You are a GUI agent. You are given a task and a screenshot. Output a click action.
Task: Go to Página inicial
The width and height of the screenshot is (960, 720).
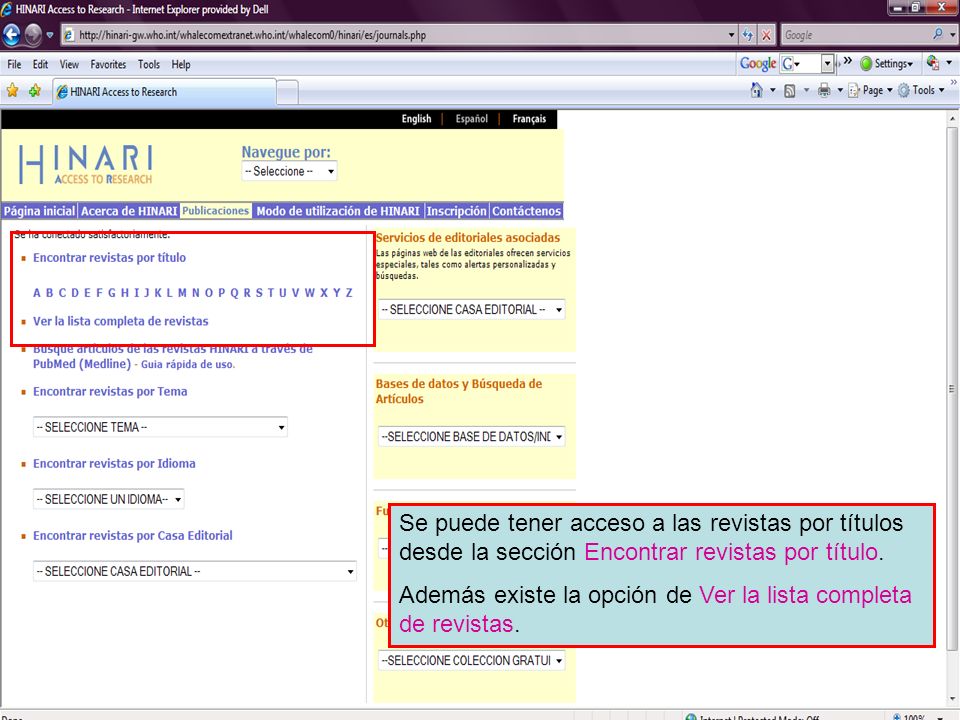click(x=39, y=211)
